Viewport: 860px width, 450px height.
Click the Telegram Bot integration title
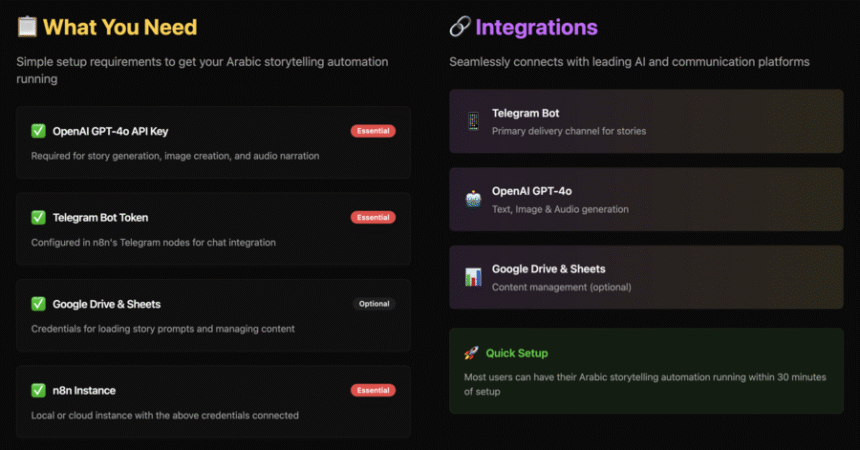pos(525,113)
